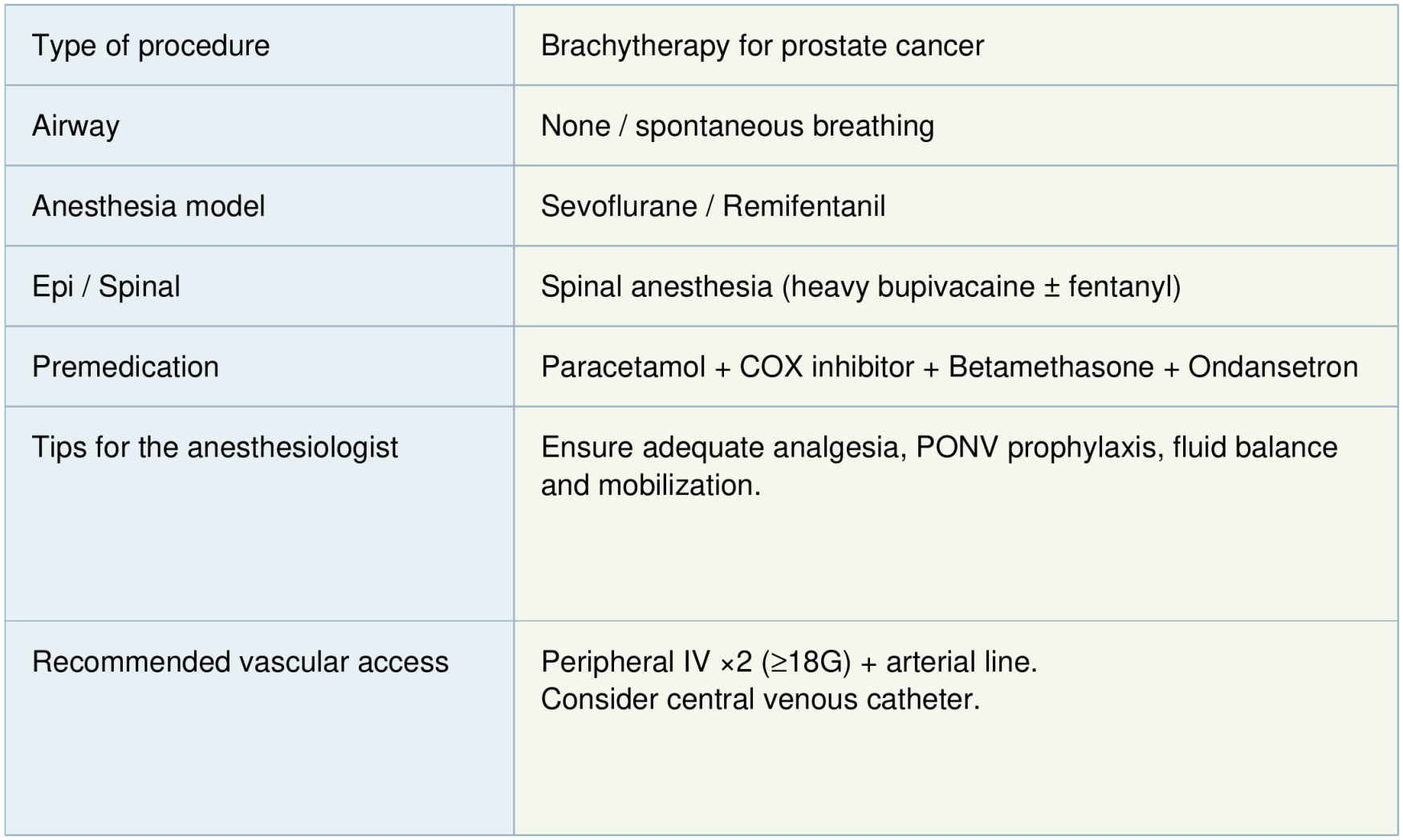Click 'Consider central venous catheter.' line

(x=760, y=699)
